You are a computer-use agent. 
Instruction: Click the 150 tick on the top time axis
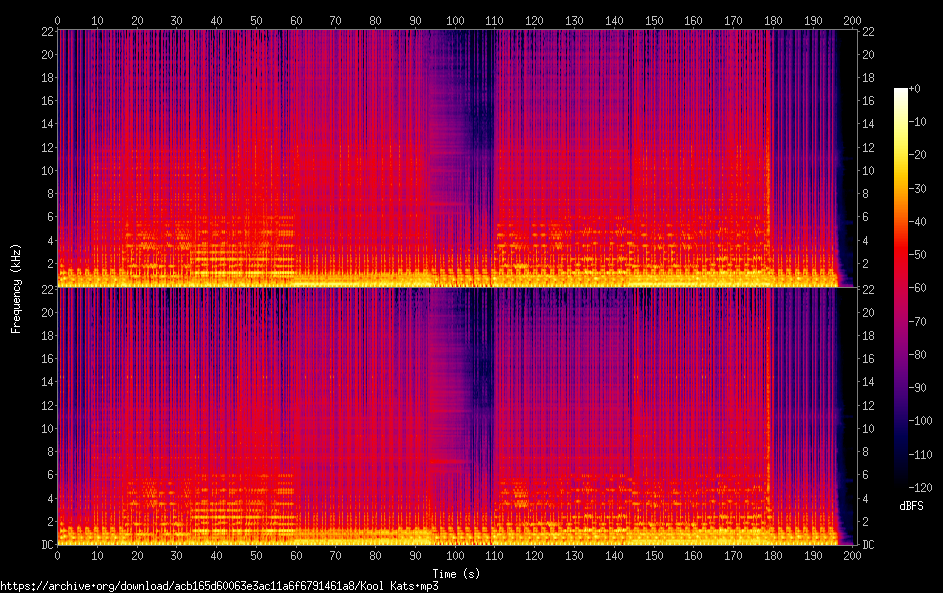point(653,20)
